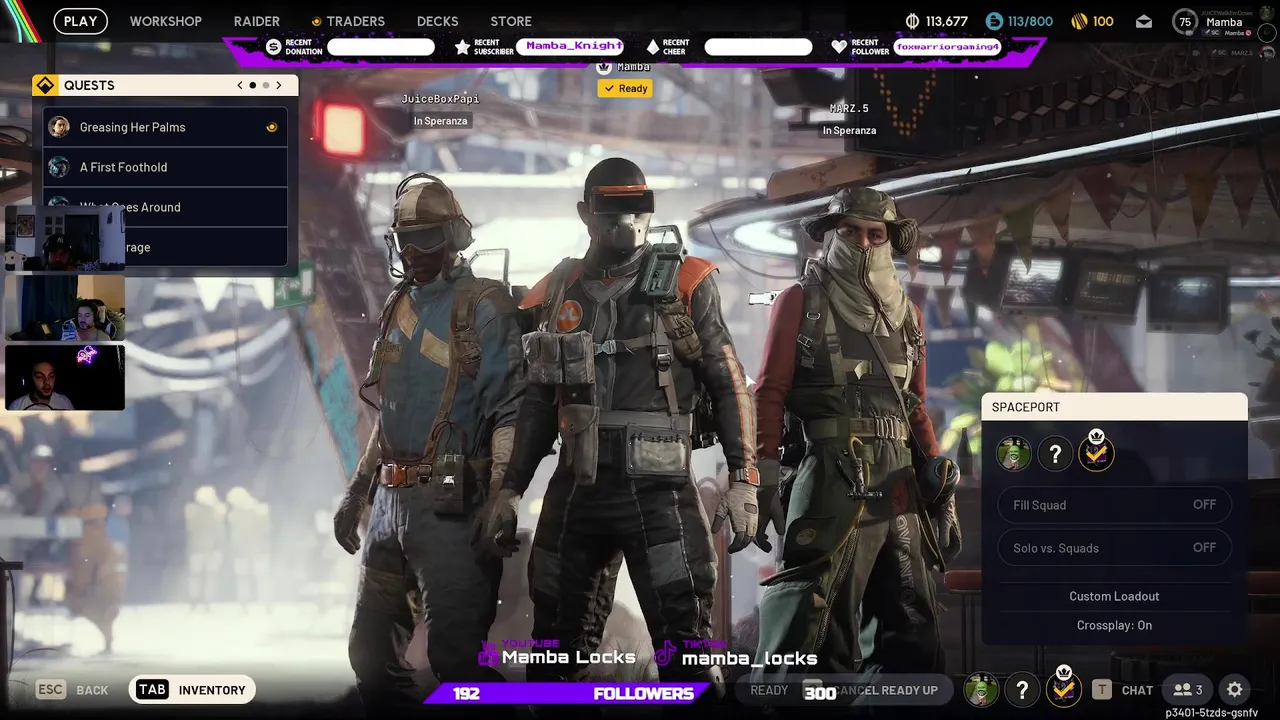Image resolution: width=1280 pixels, height=720 pixels.
Task: Click the SPACEPORT map header
Action: click(x=1115, y=407)
